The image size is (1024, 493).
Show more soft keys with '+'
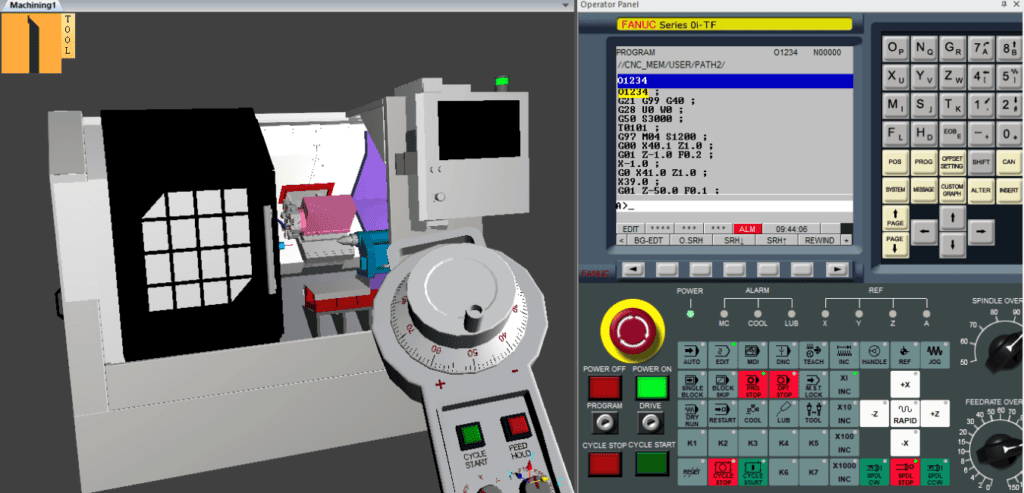pyautogui.click(x=846, y=240)
